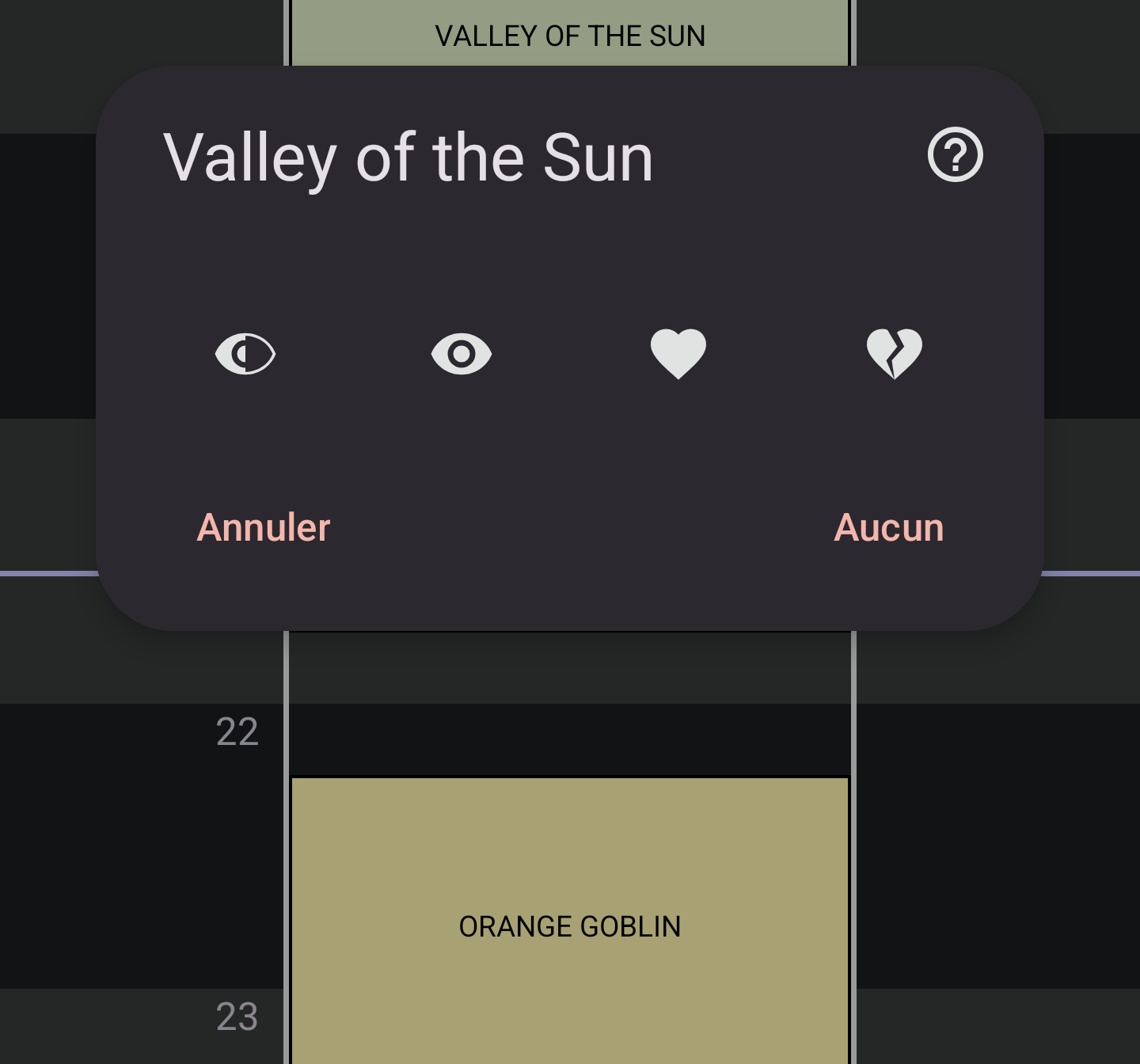Click the Valley of the Sun dialog title

(x=408, y=158)
